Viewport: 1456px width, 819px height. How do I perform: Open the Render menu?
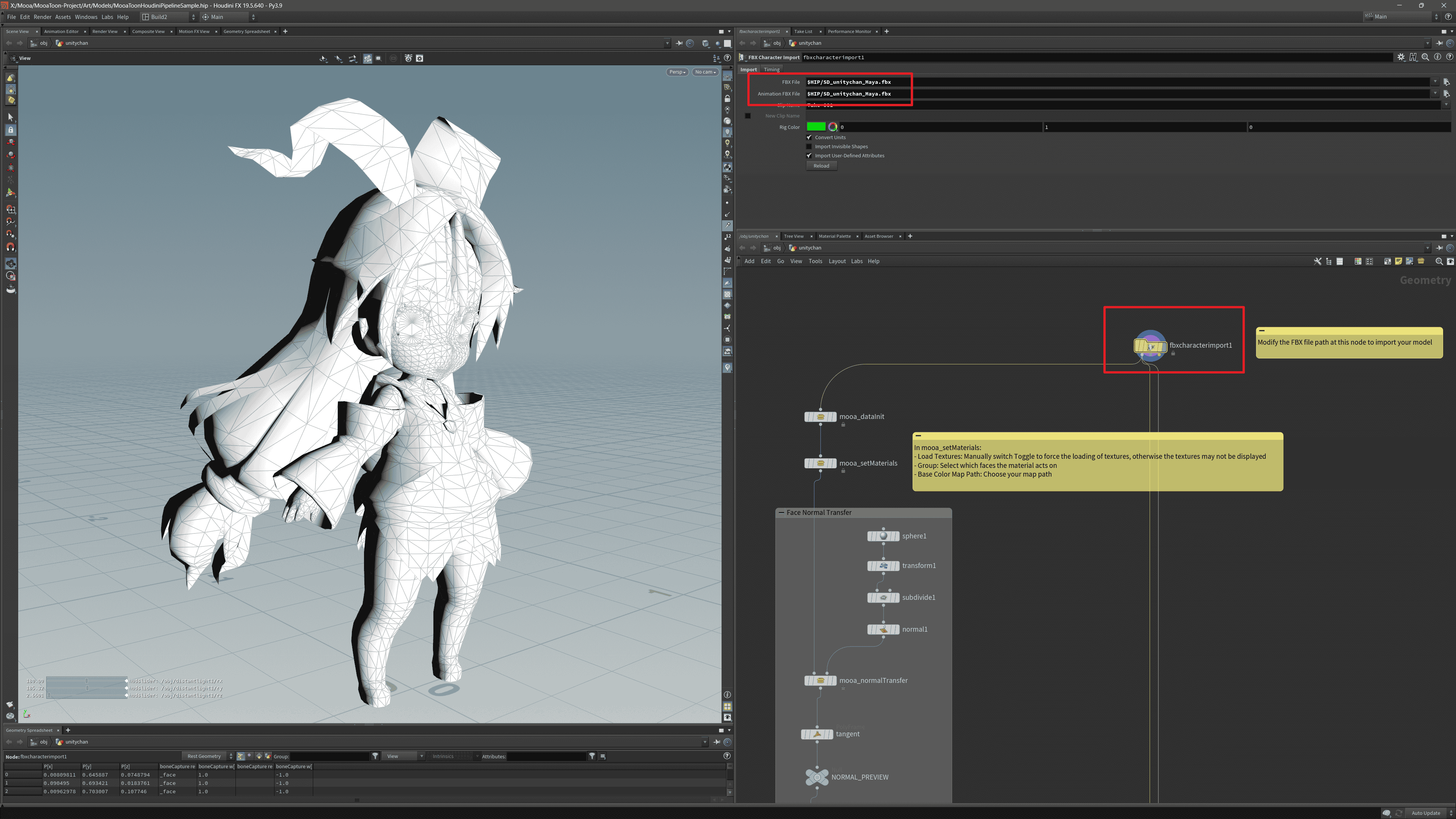pyautogui.click(x=42, y=17)
